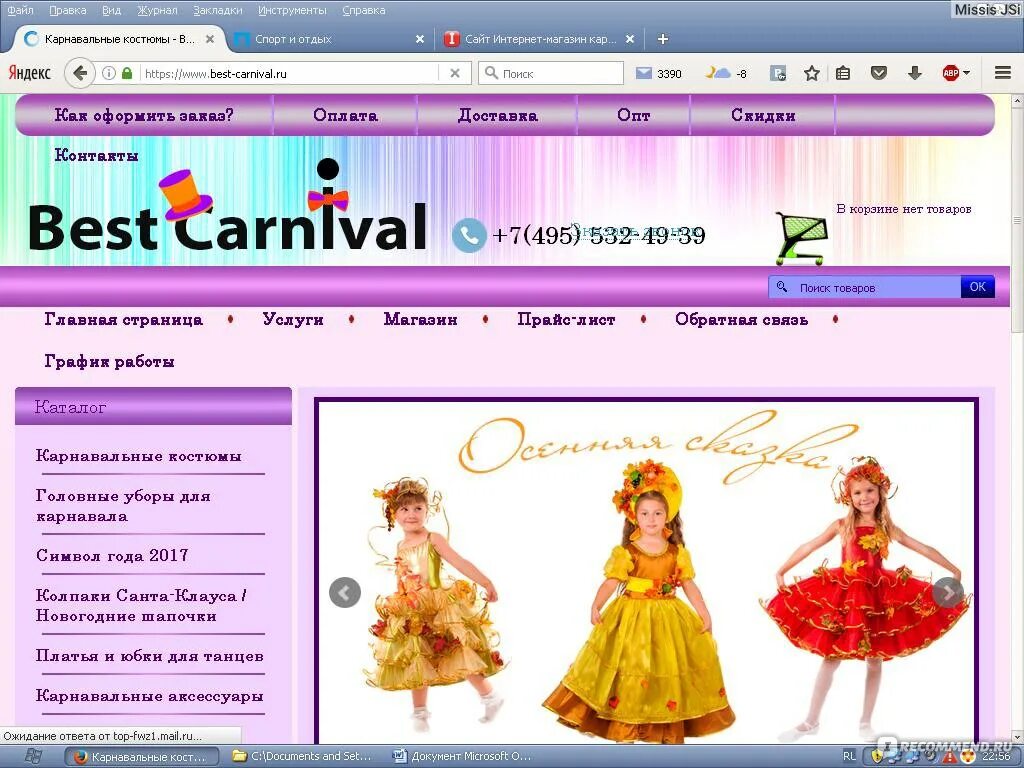Screen dimensions: 1024x768
Task: Open Платья и юбки для танцев category
Action: 150,656
